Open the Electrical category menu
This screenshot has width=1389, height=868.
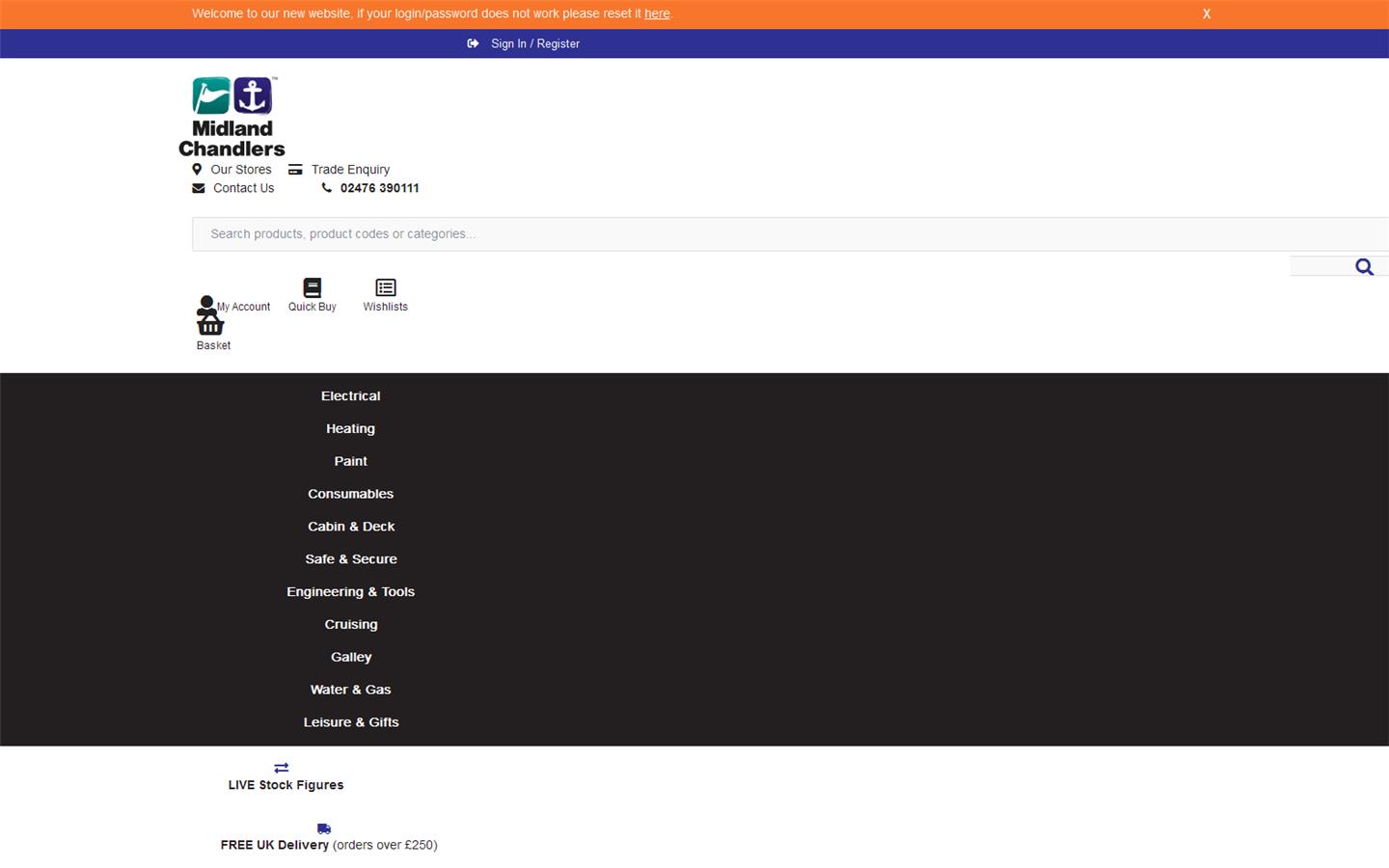pyautogui.click(x=350, y=396)
